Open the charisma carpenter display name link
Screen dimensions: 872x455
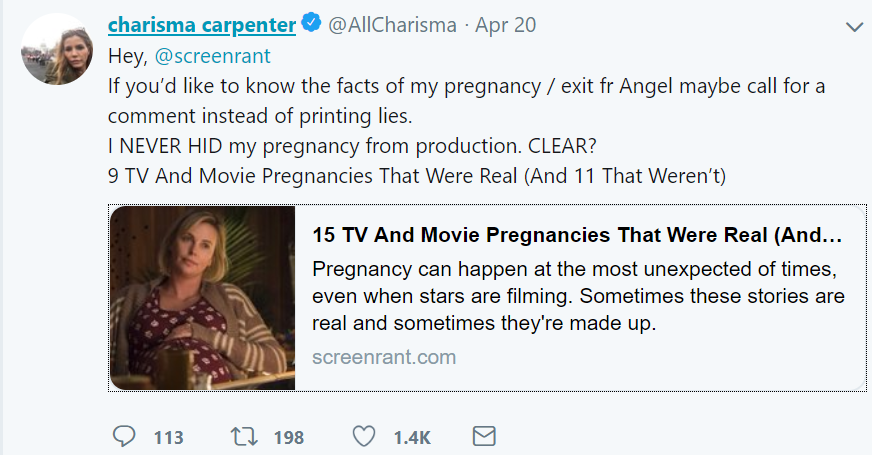click(x=202, y=25)
